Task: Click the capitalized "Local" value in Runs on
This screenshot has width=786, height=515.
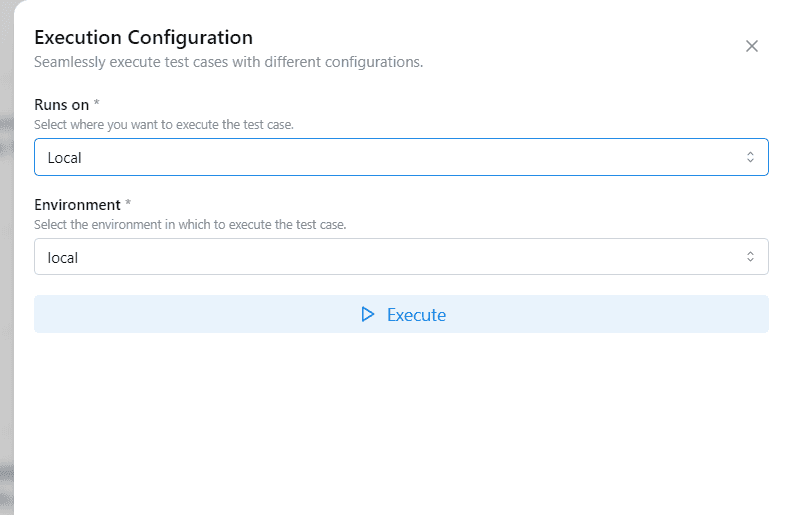Action: [x=65, y=158]
